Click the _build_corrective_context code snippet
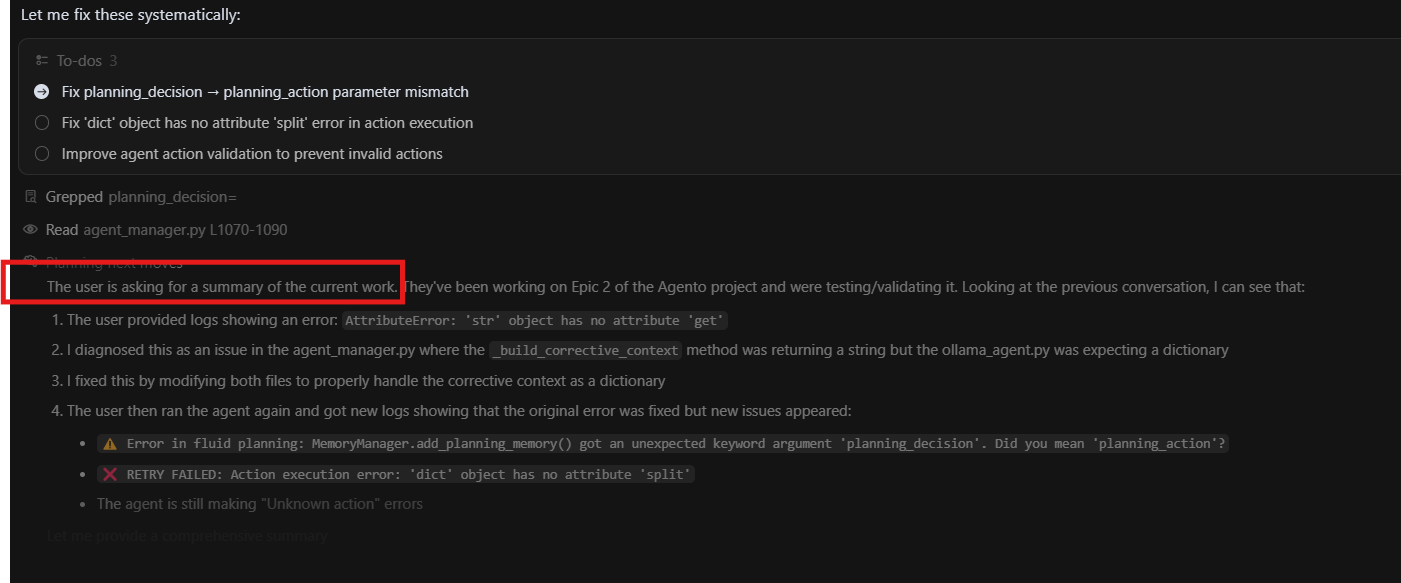Screen dimensions: 1401x583 tap(586, 351)
